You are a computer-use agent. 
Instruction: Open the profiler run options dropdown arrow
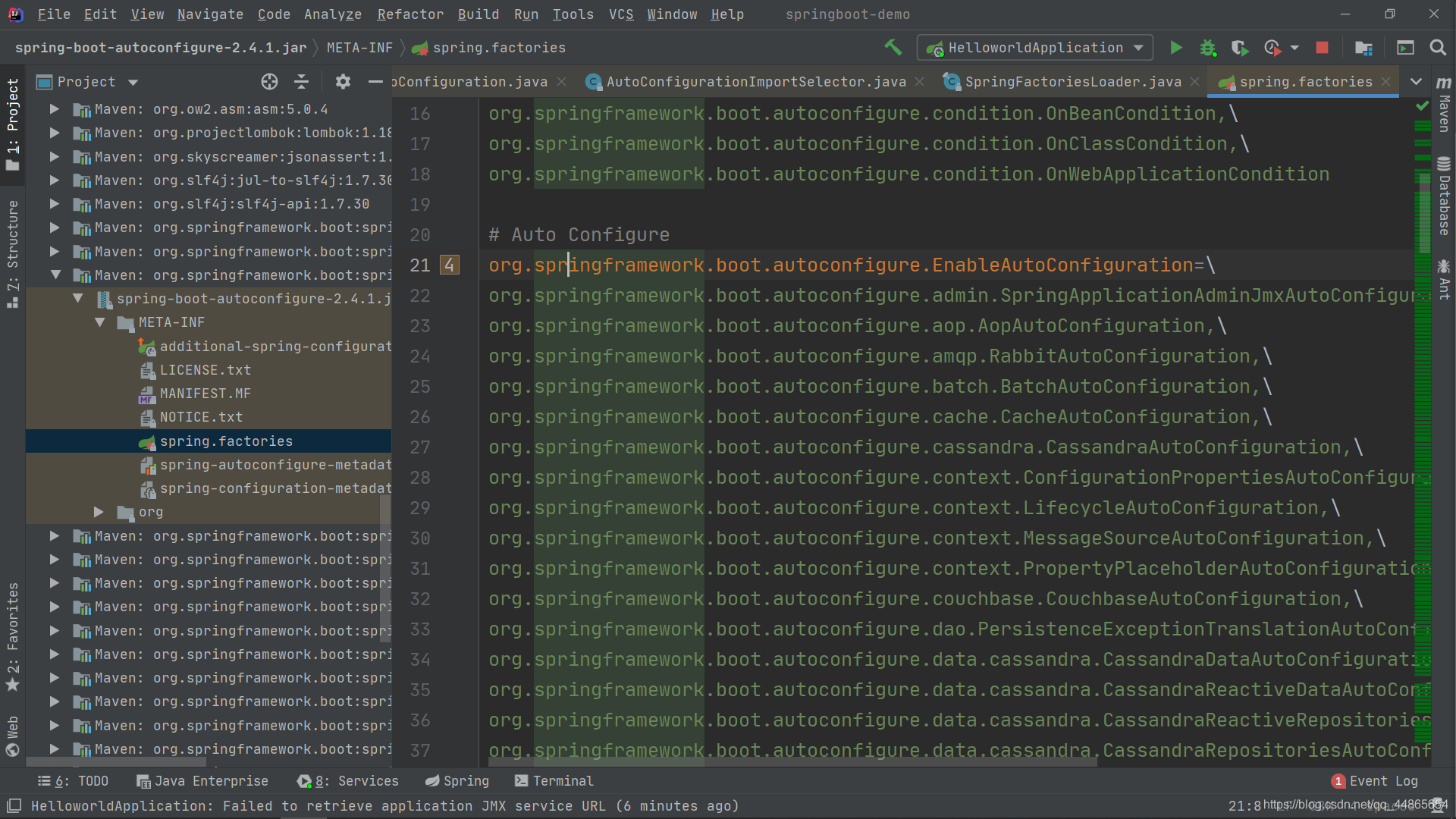coord(1294,48)
